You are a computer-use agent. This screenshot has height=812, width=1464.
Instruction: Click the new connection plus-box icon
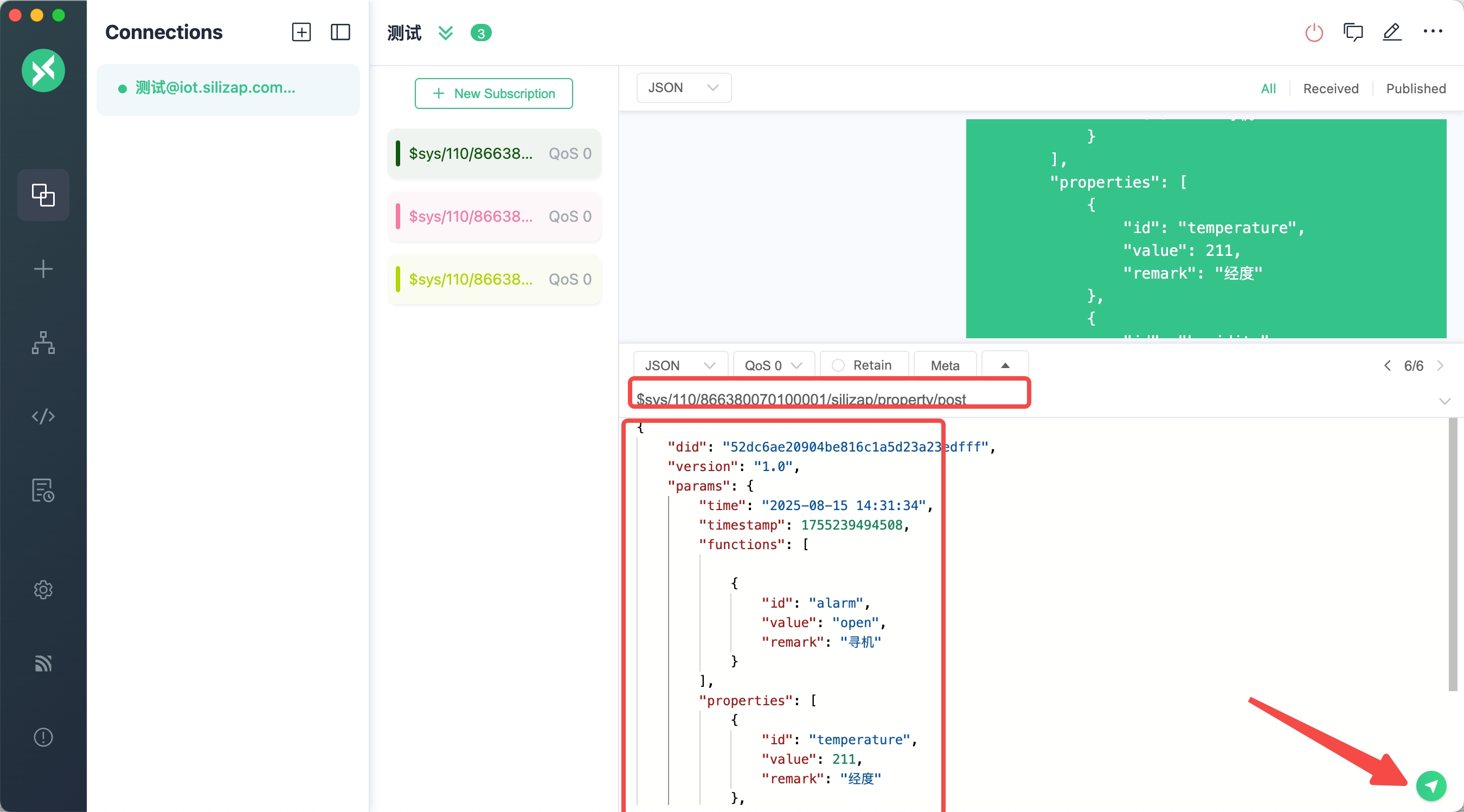click(301, 33)
